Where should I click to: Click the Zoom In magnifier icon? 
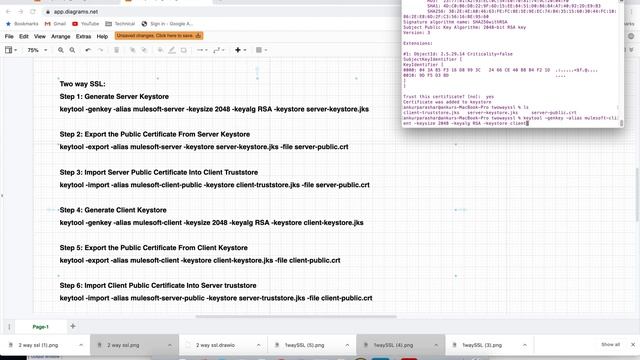click(60, 50)
